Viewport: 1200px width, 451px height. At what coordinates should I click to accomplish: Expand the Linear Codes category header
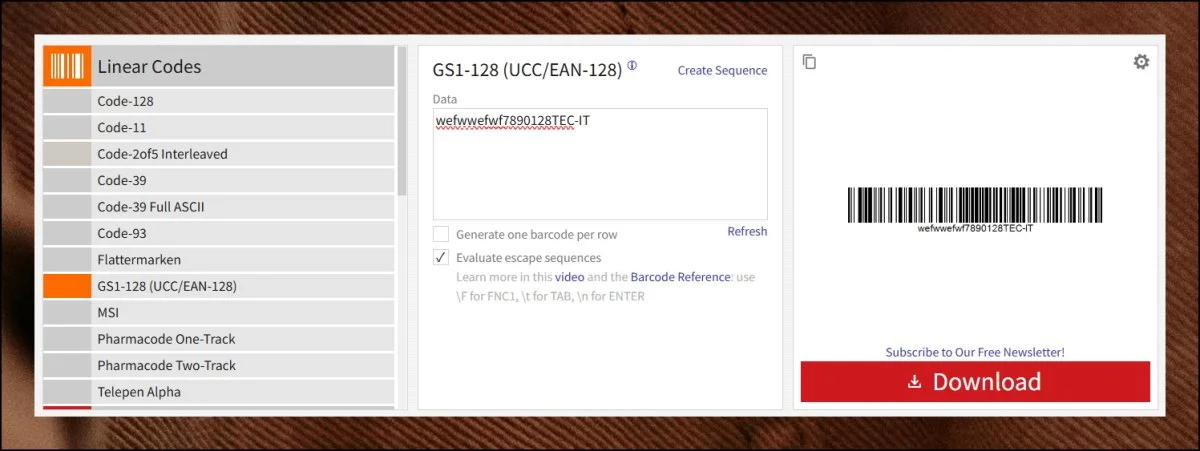coord(243,67)
